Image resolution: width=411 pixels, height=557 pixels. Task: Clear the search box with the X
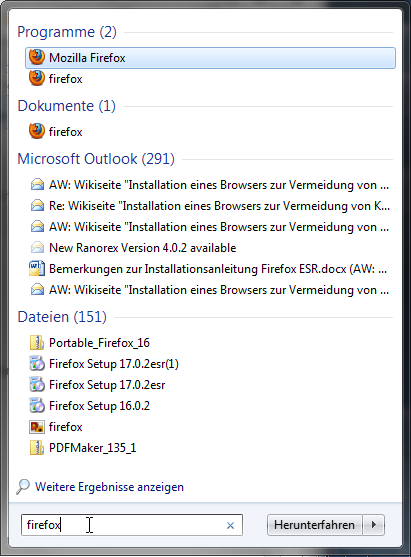(230, 525)
